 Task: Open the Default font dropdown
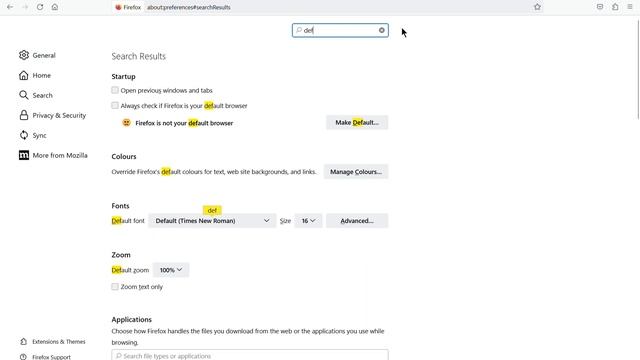[x=212, y=221]
